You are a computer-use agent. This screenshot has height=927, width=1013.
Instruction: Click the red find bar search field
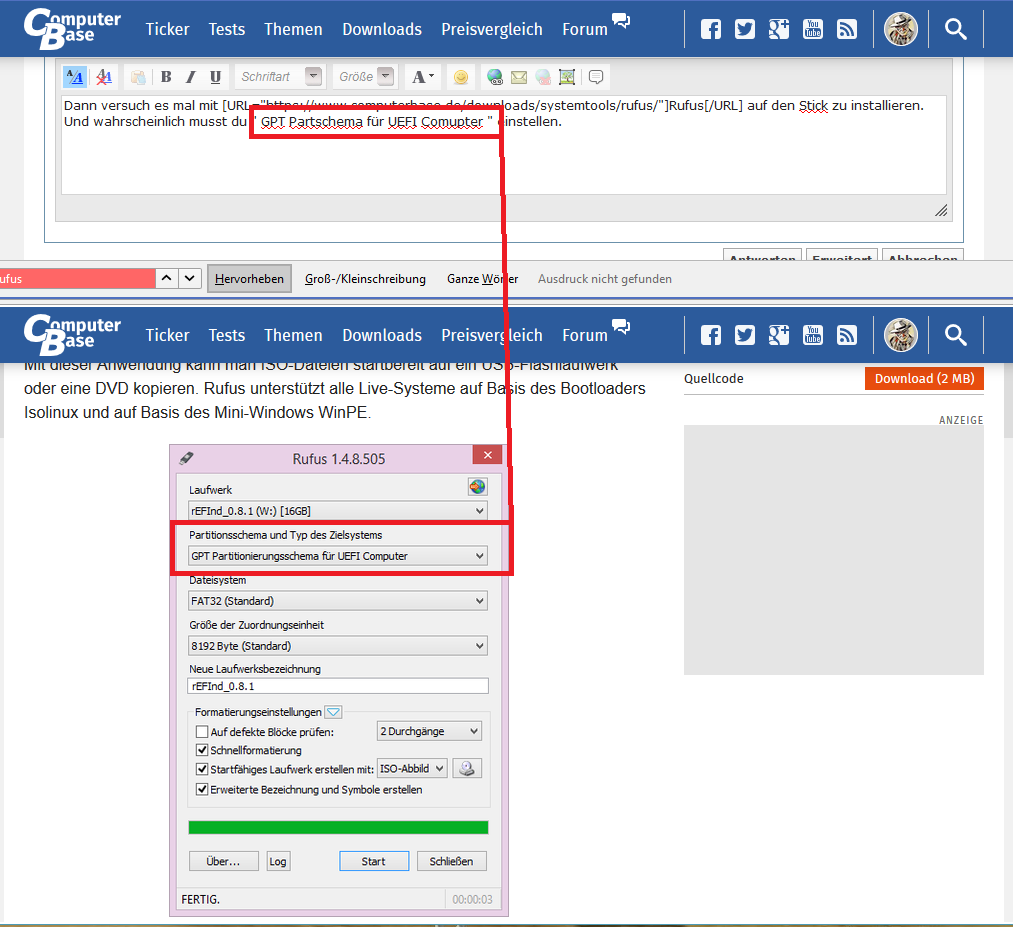(78, 278)
